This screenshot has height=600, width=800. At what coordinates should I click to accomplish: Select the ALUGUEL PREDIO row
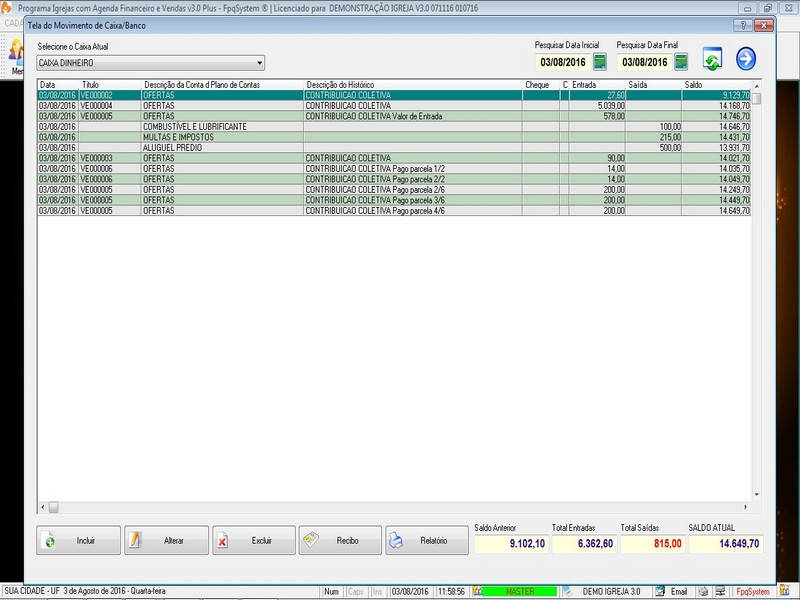coord(394,147)
